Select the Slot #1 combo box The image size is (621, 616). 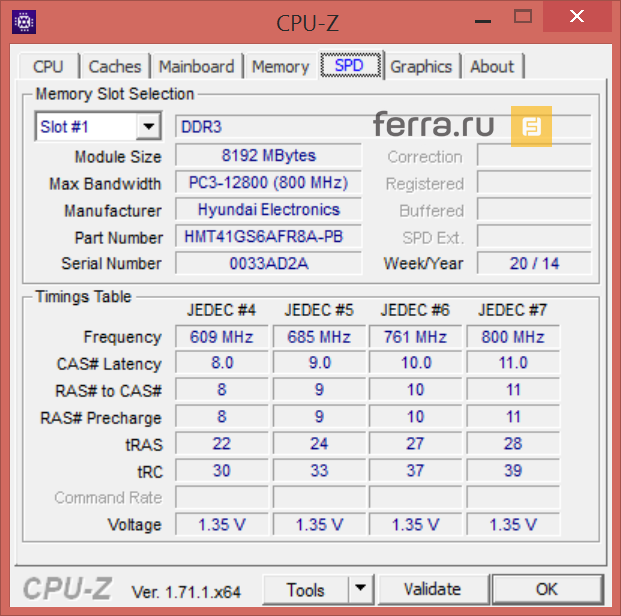pos(86,127)
